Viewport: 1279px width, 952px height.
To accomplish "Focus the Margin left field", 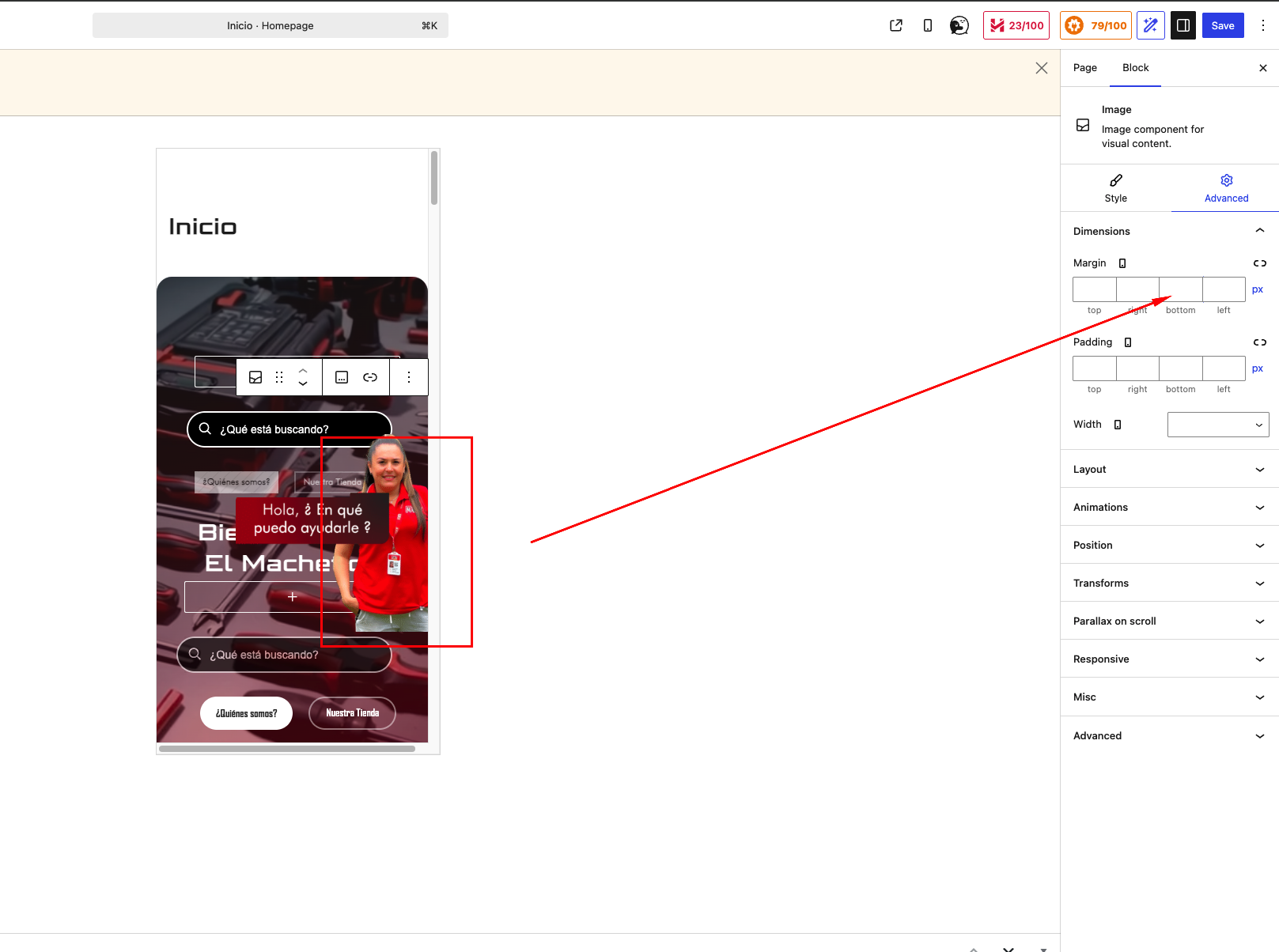I will 1224,289.
